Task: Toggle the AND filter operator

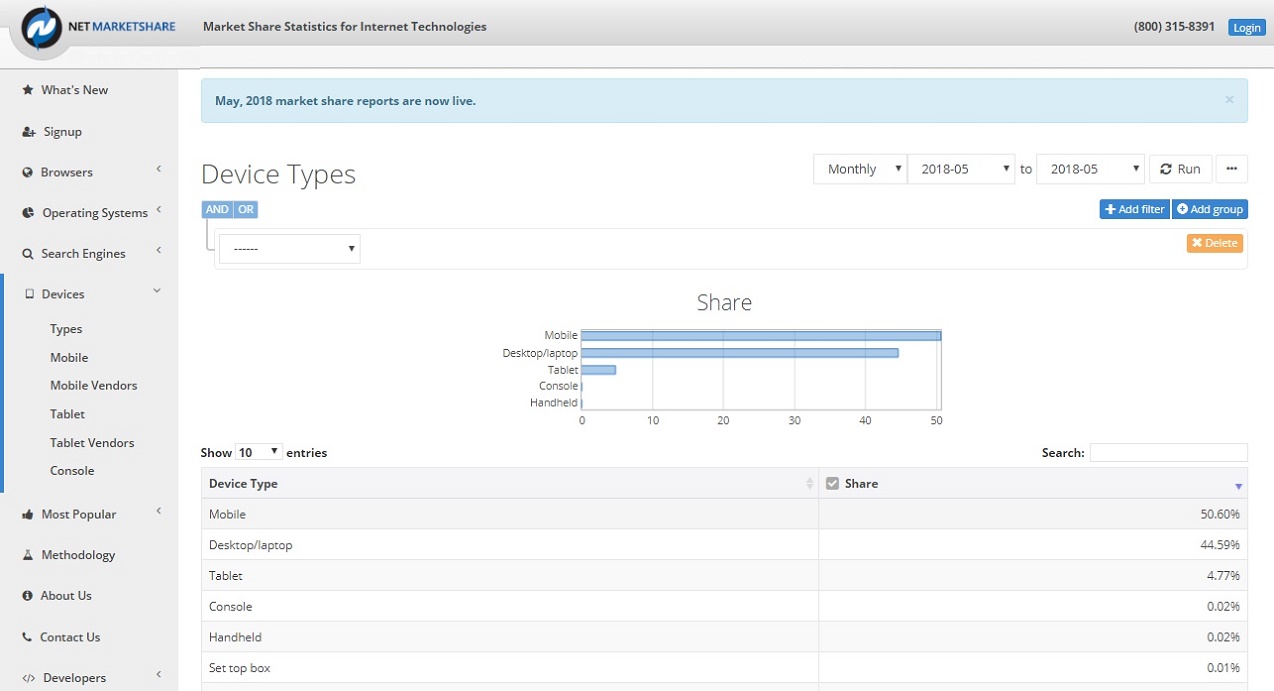Action: click(x=217, y=210)
